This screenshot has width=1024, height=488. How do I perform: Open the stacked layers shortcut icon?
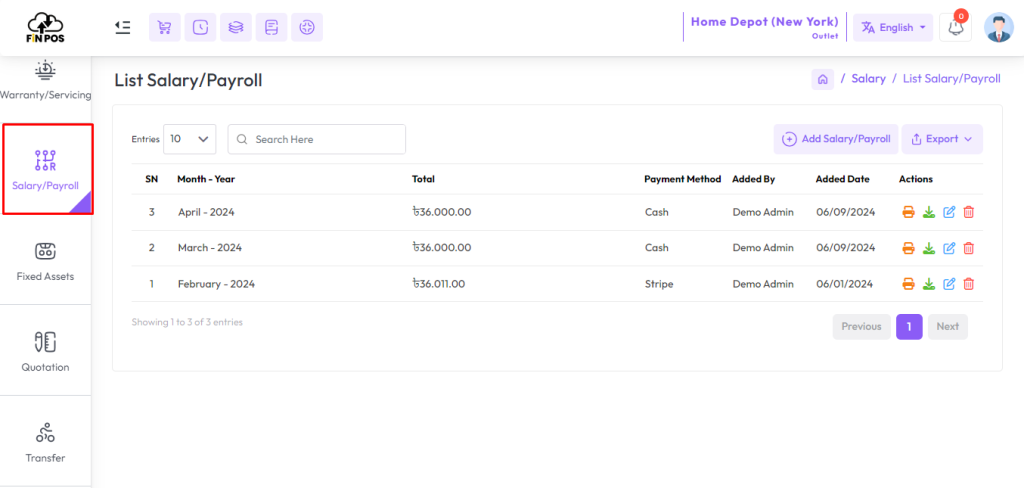pos(236,27)
